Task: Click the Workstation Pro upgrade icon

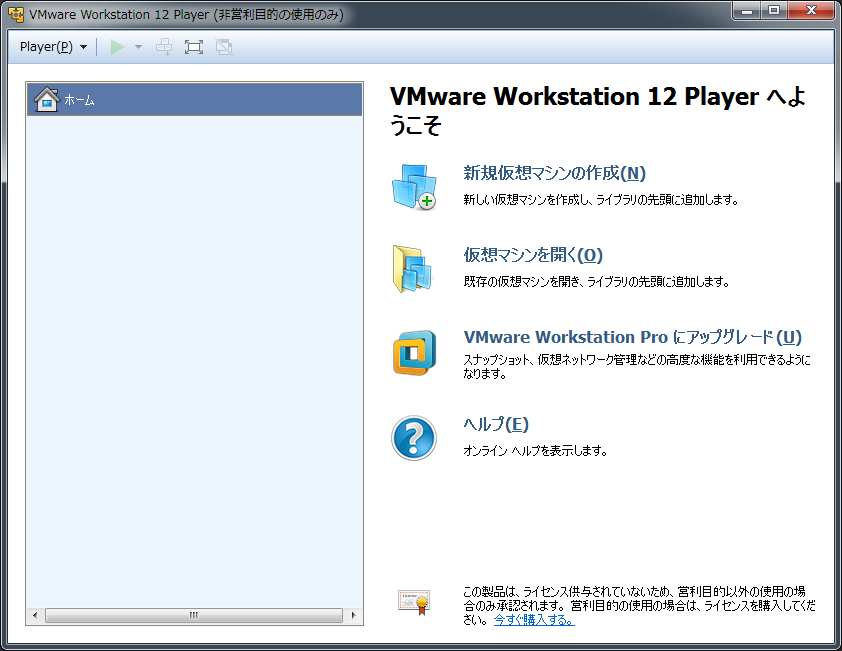Action: pyautogui.click(x=414, y=353)
